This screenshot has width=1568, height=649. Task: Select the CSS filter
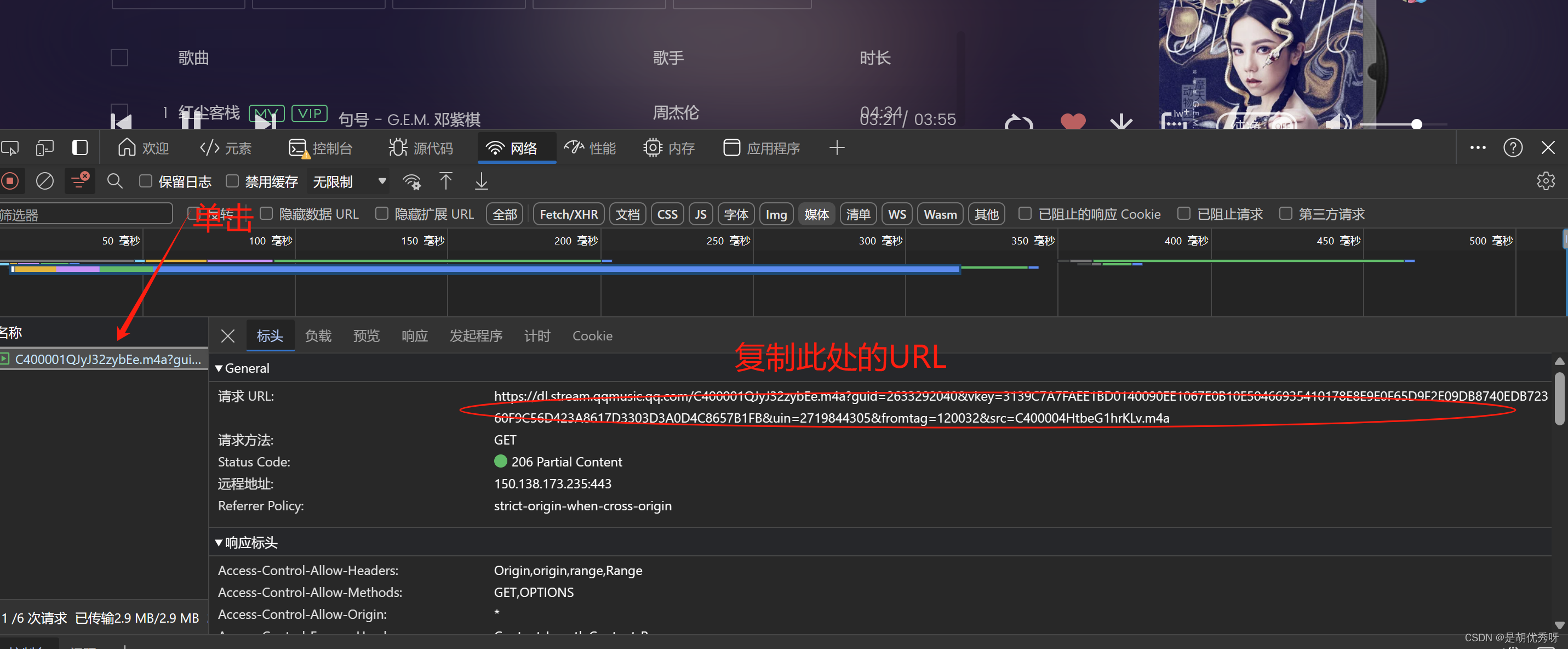[667, 214]
